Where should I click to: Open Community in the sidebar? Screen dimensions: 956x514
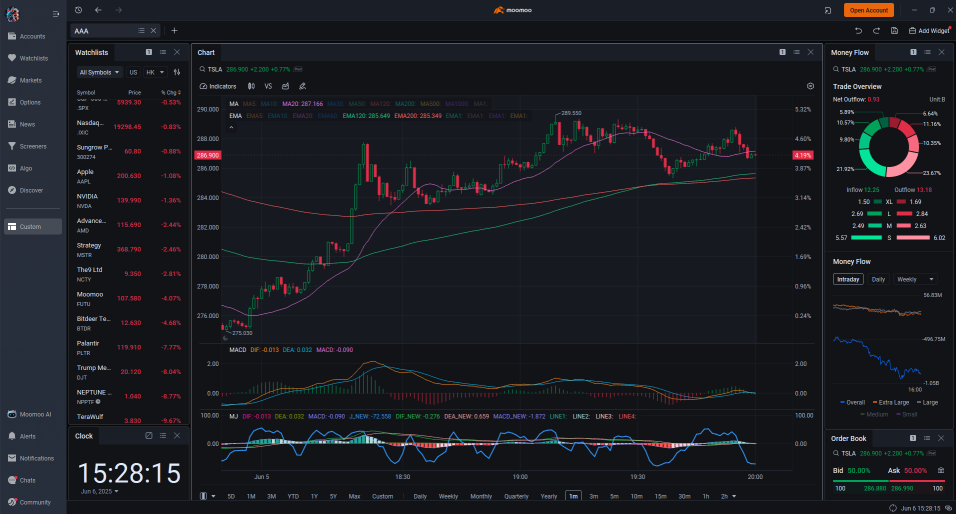tap(30, 502)
